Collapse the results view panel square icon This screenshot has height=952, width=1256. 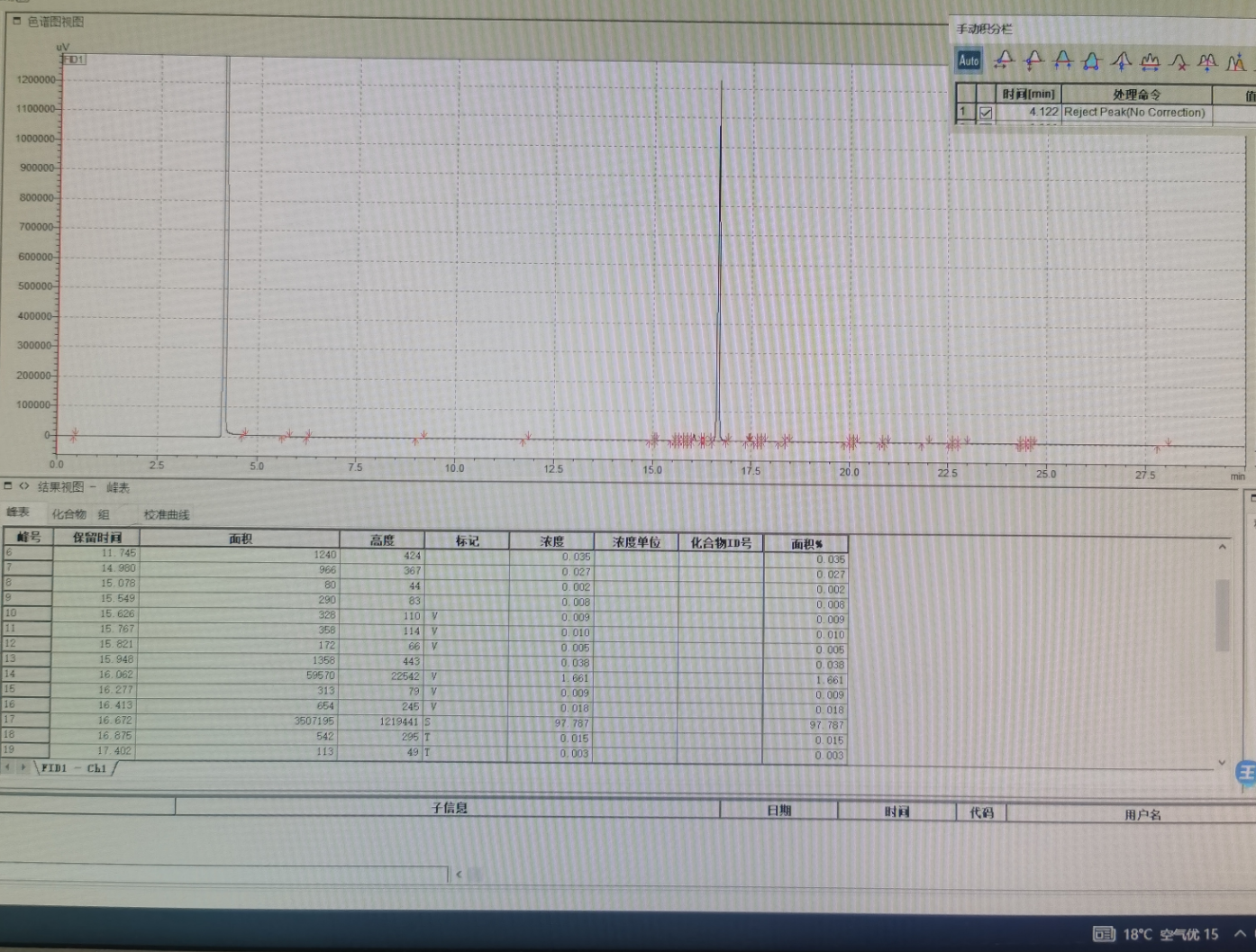[8, 485]
